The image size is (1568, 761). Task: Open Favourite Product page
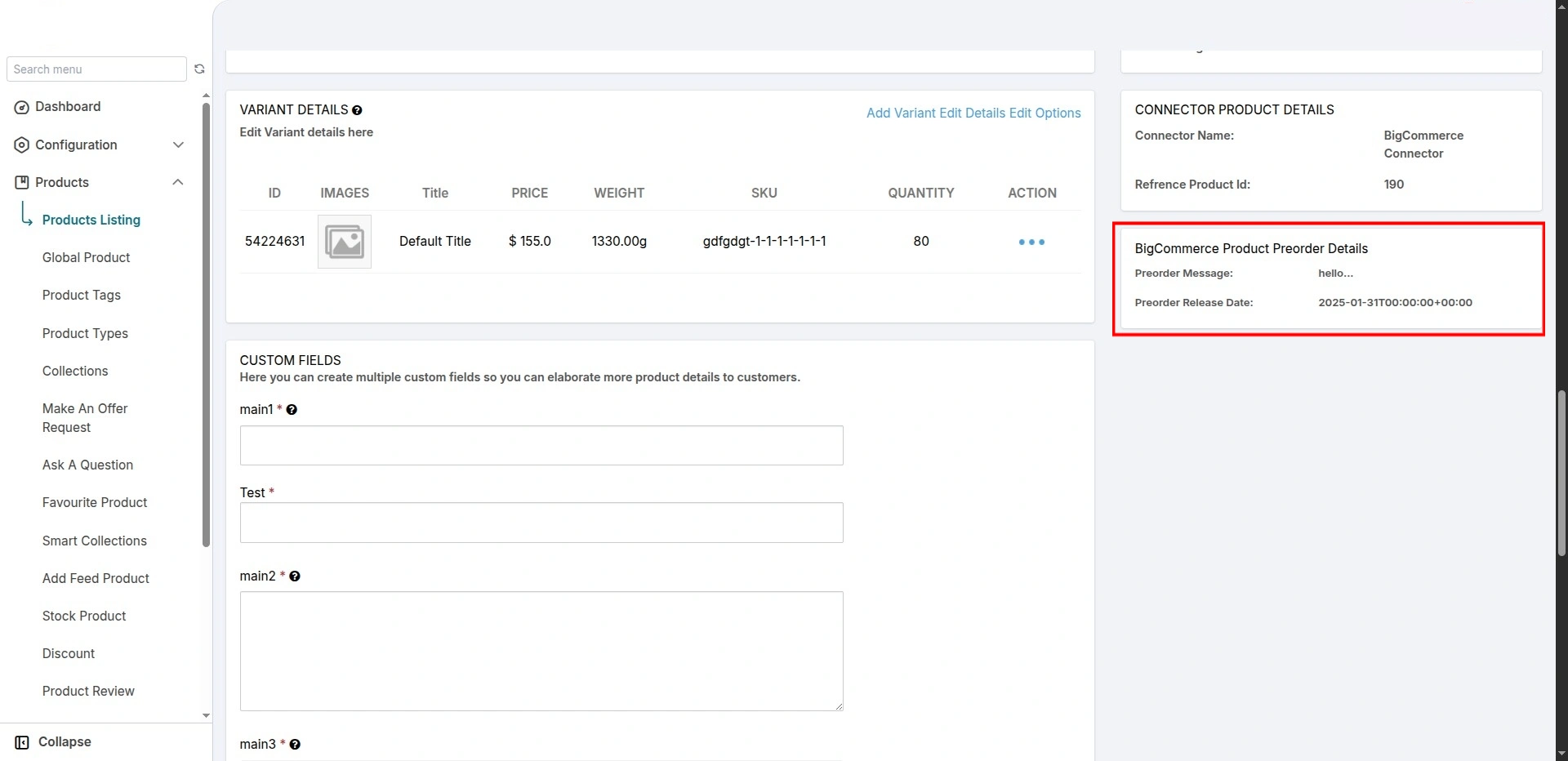click(95, 503)
